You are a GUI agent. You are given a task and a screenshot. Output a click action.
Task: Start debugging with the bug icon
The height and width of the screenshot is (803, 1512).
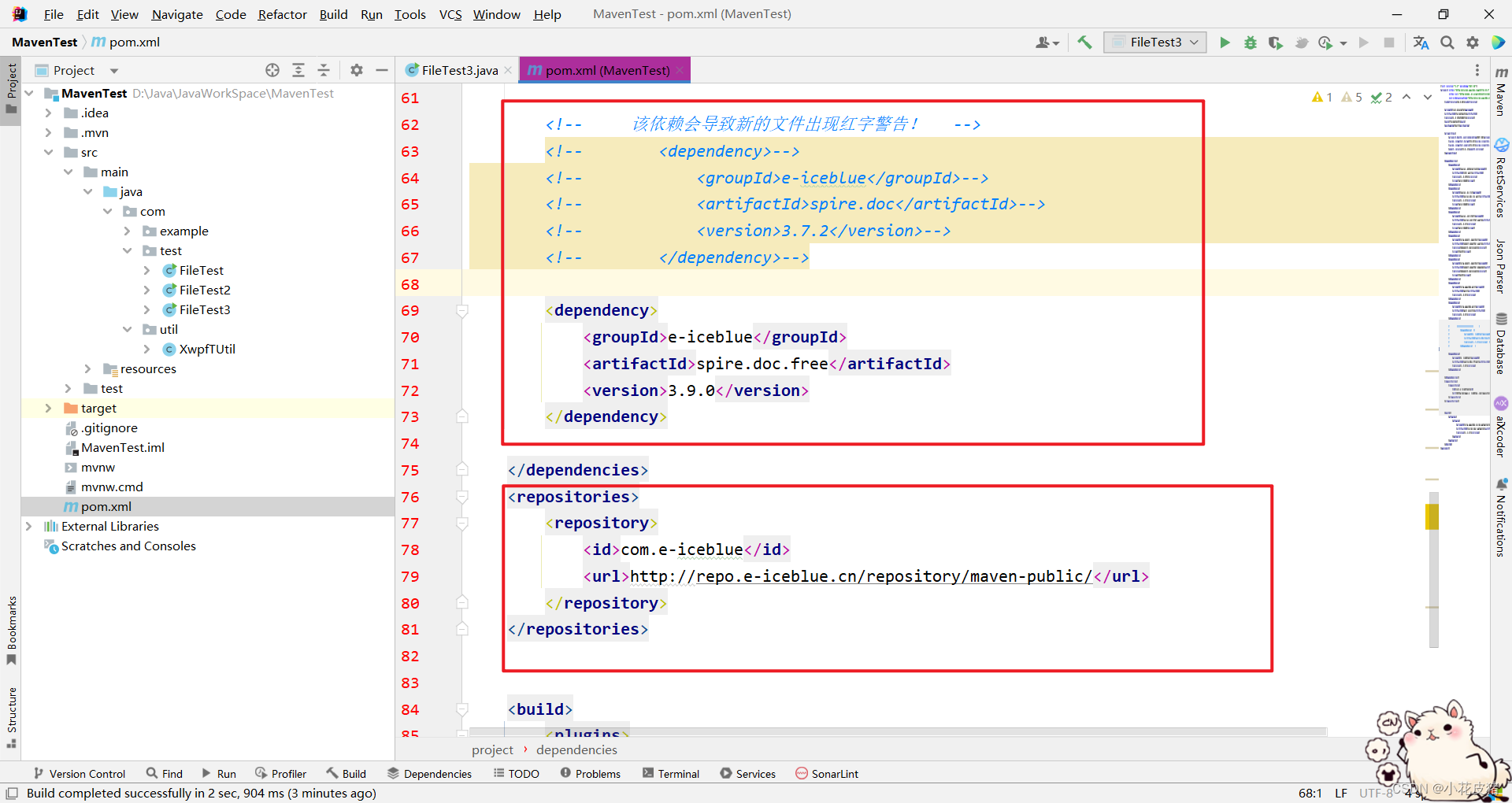(x=1250, y=43)
